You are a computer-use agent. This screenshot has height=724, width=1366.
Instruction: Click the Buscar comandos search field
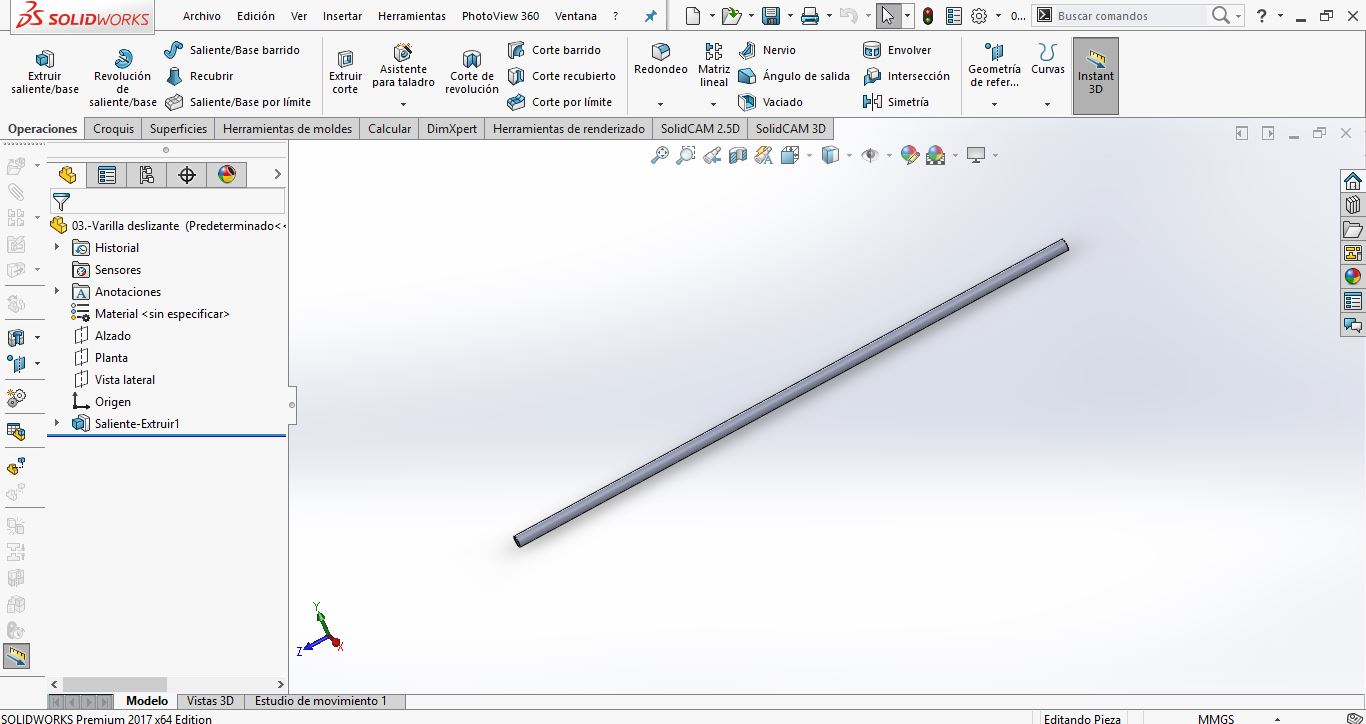(1130, 16)
